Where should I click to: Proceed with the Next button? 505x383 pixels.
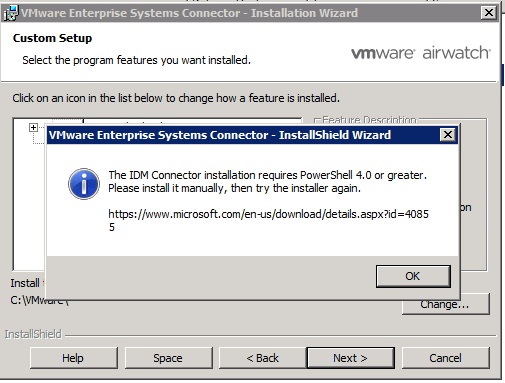click(x=351, y=358)
